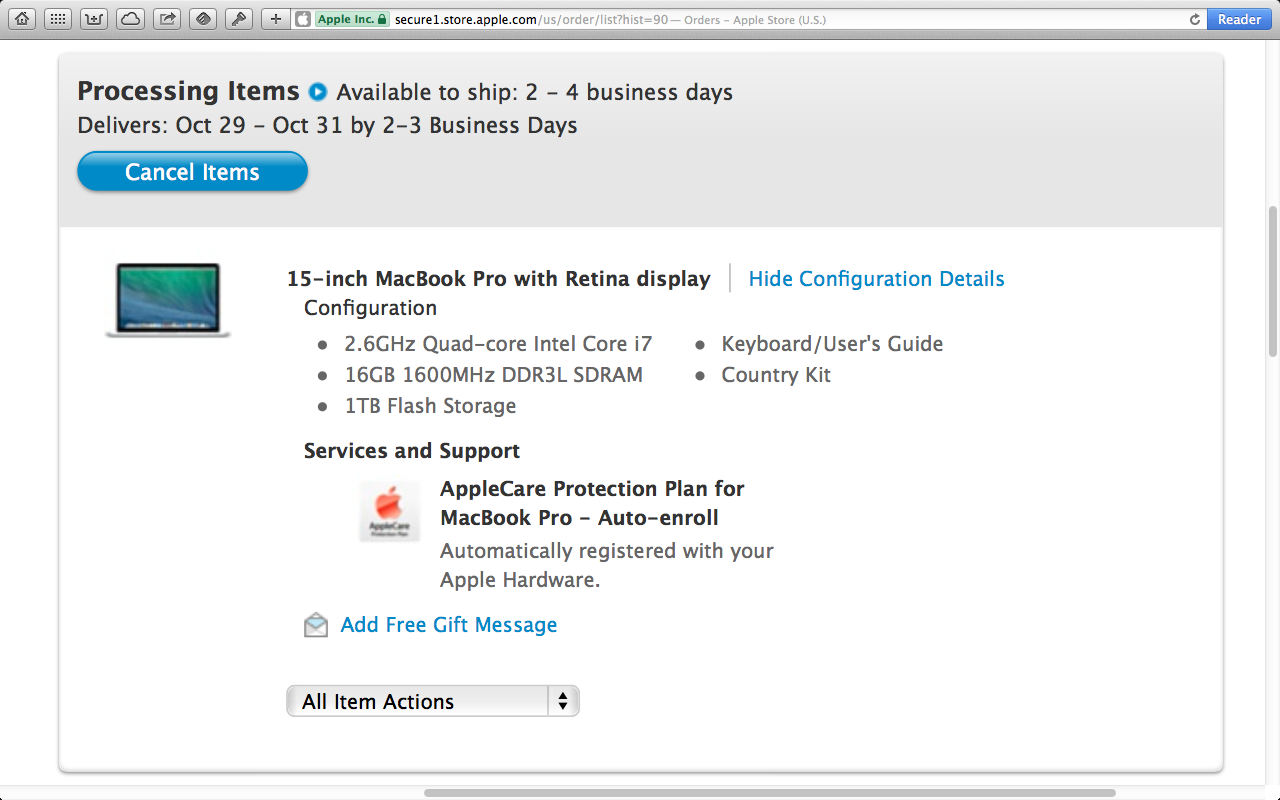Click the gift message envelope icon
This screenshot has width=1280, height=800.
pos(316,625)
